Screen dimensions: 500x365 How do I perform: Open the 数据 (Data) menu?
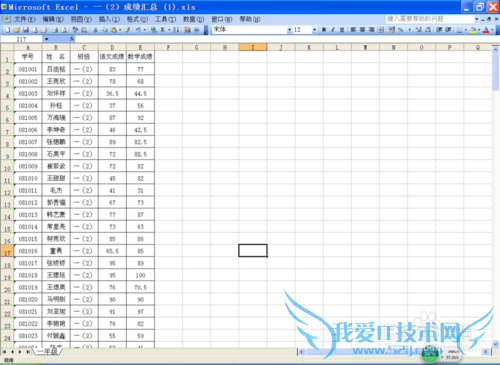[x=193, y=19]
